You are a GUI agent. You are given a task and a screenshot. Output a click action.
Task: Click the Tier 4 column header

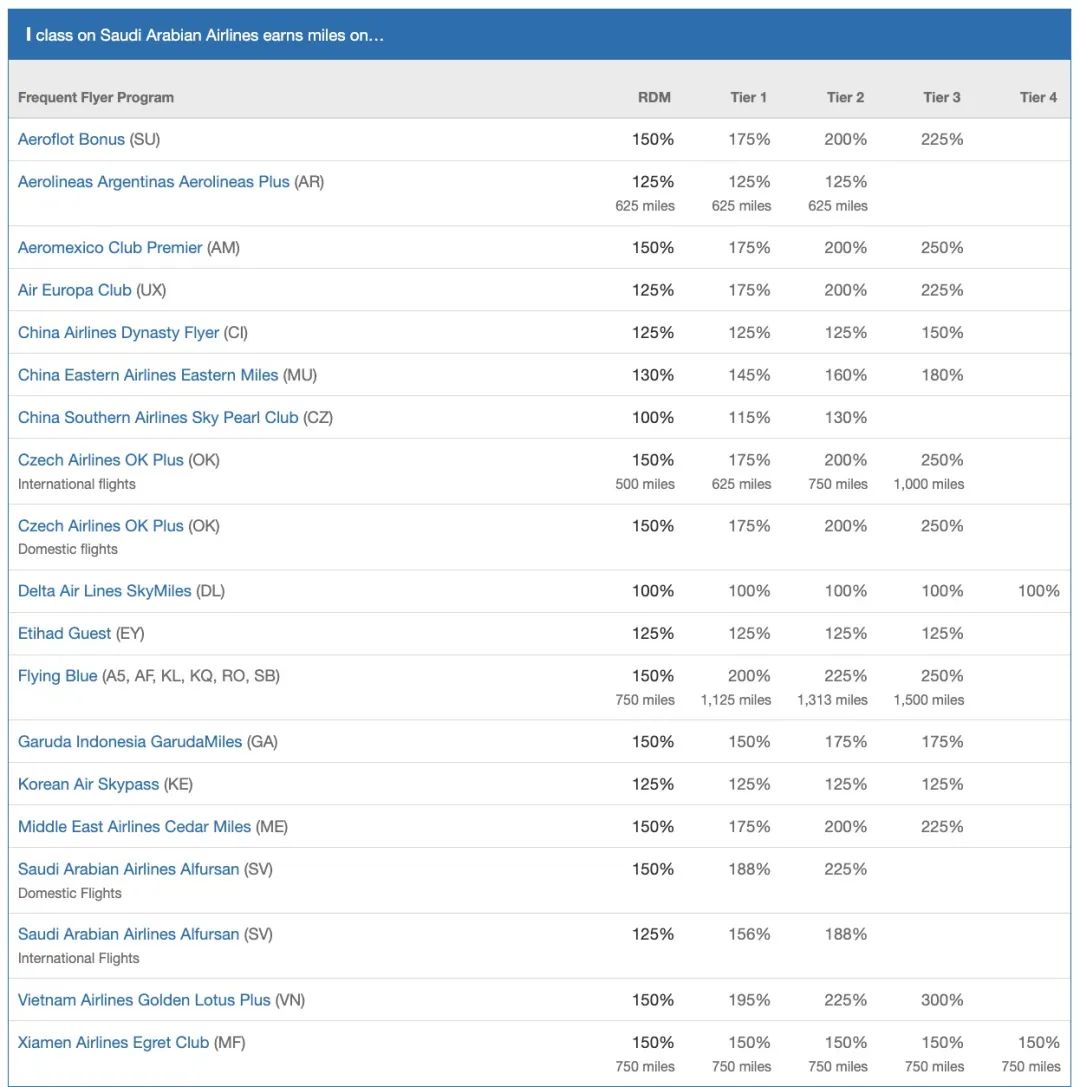(1038, 98)
